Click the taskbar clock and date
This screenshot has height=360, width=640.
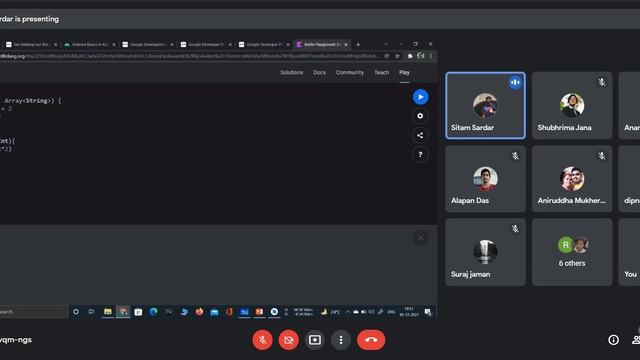tap(409, 312)
